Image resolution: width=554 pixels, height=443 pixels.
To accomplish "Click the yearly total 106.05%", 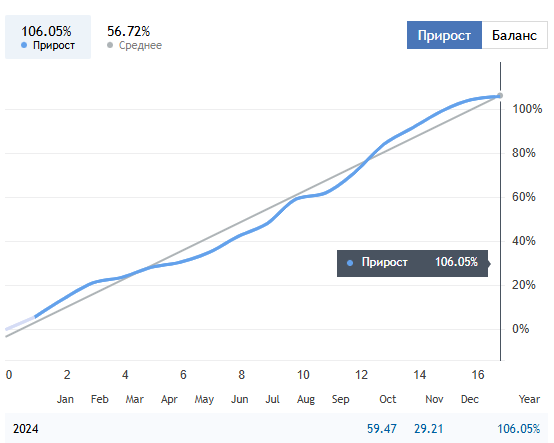I will point(519,429).
